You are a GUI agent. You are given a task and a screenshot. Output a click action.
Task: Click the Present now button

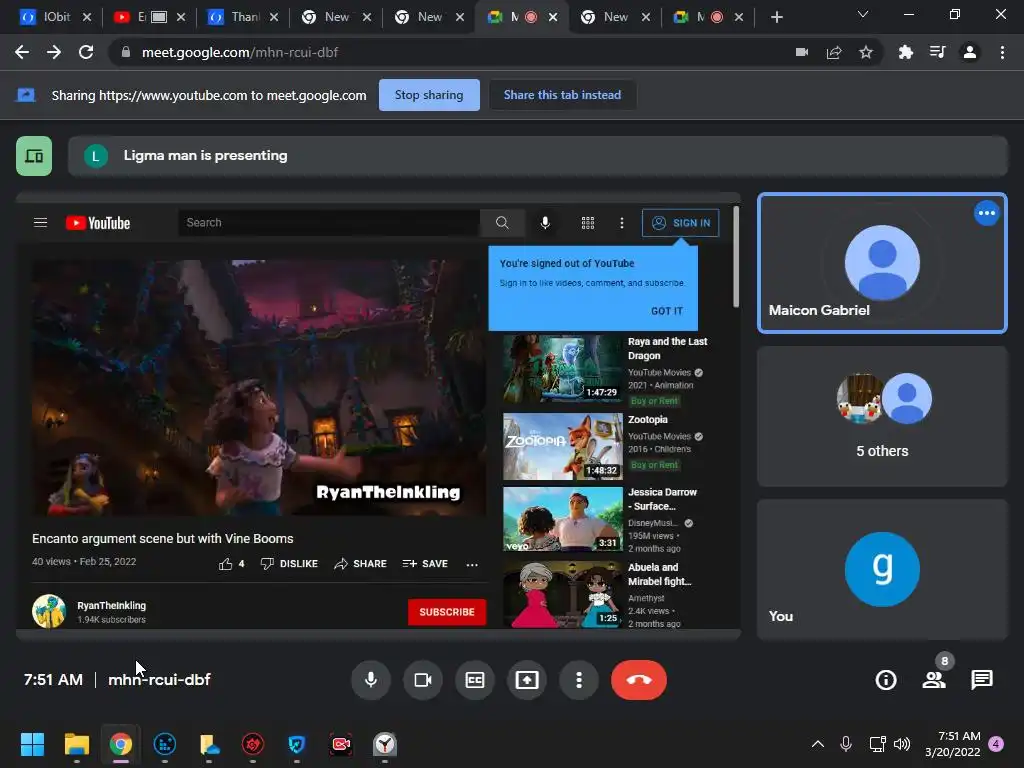coord(527,680)
